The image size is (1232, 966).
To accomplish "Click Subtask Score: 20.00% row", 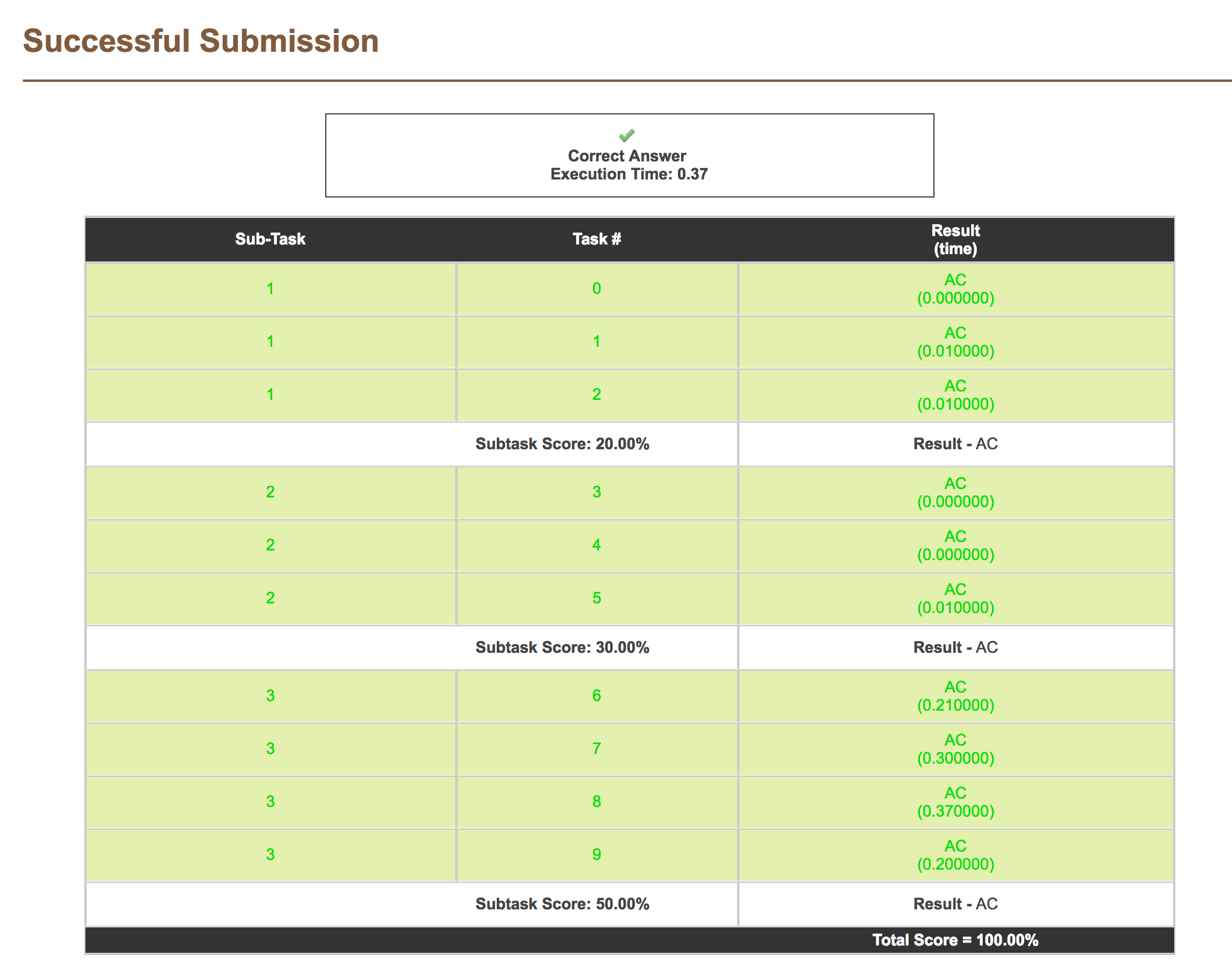I will coord(562,444).
